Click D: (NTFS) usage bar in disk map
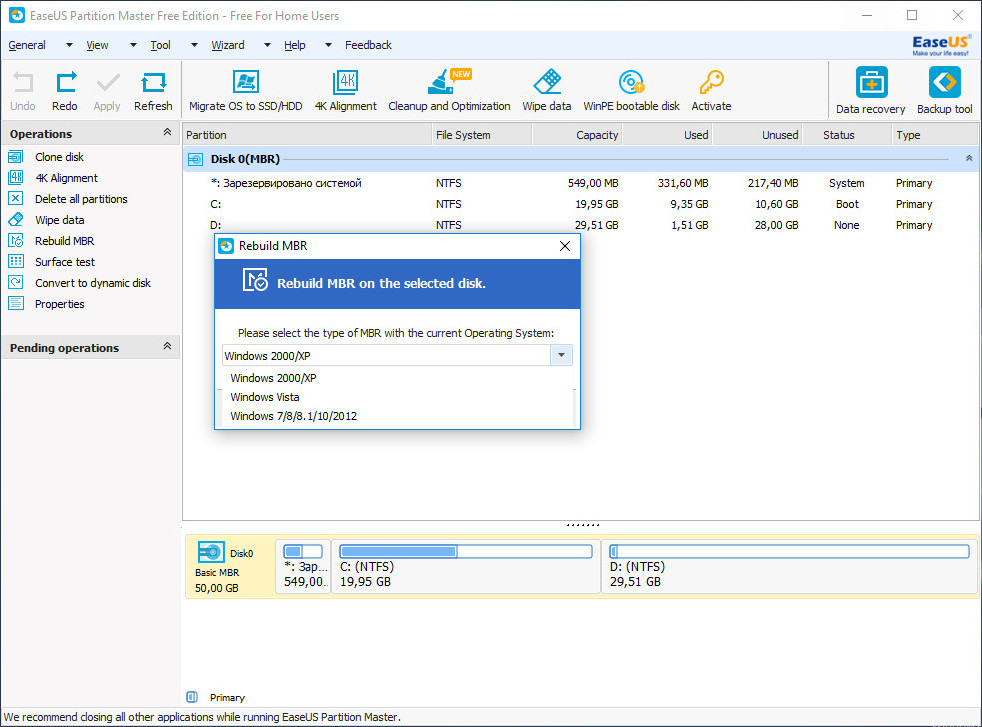 coord(789,551)
